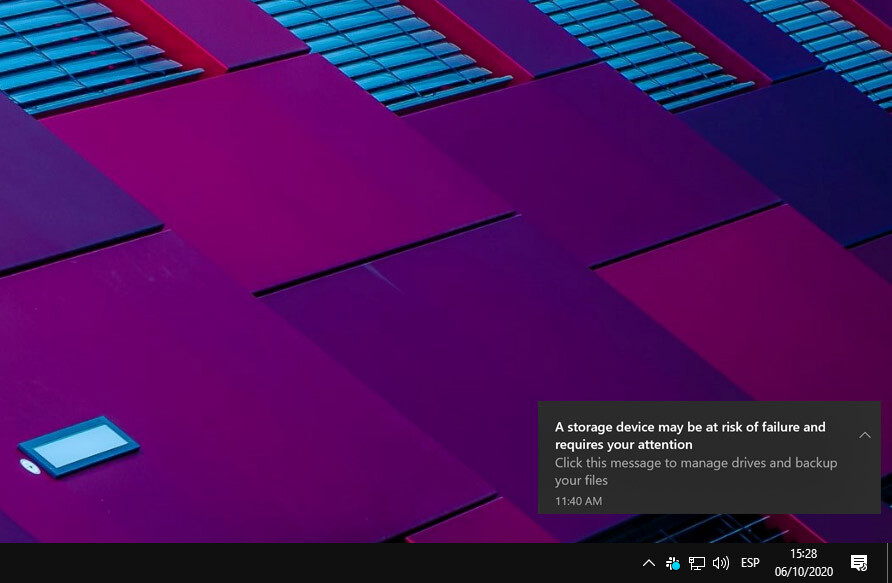The height and width of the screenshot is (583, 892).
Task: Click the 15:28 clock in the taskbar
Action: coord(803,554)
